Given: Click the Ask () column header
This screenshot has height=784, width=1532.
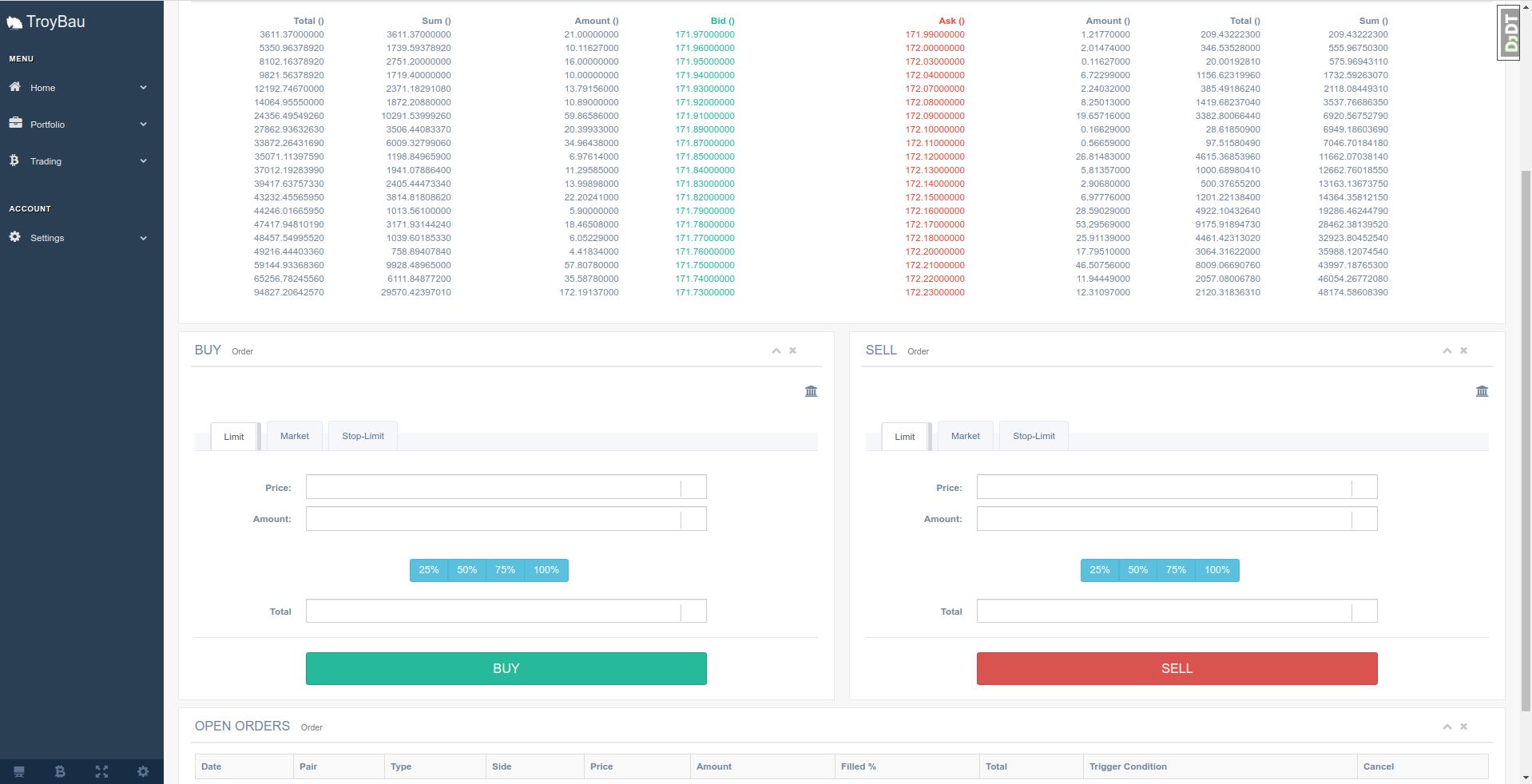Looking at the screenshot, I should pyautogui.click(x=952, y=21).
